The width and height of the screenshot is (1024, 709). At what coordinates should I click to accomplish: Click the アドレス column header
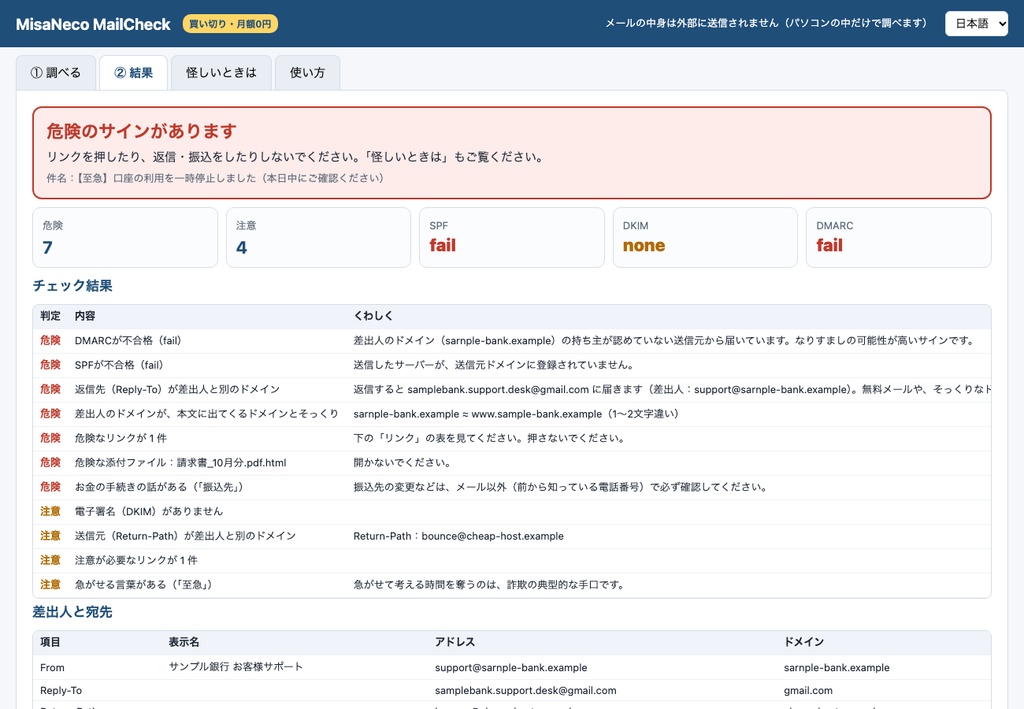tap(455, 642)
